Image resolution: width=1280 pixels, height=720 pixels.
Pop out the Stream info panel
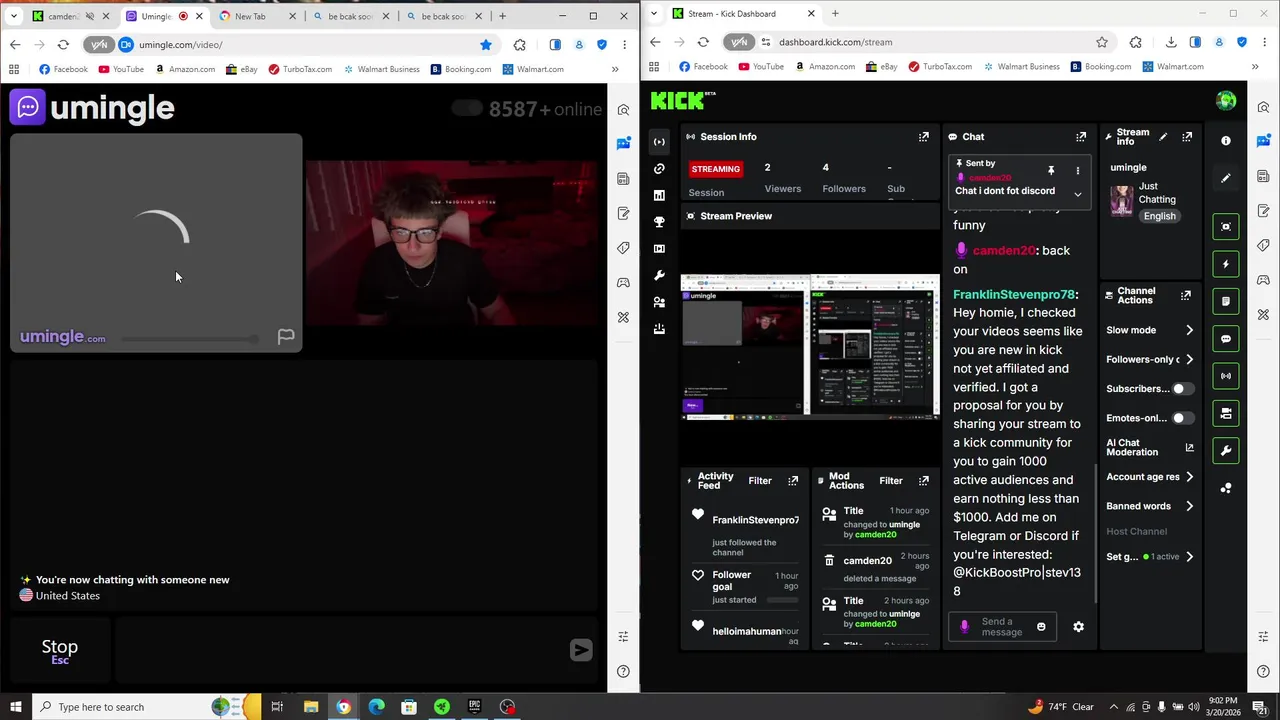(1187, 137)
